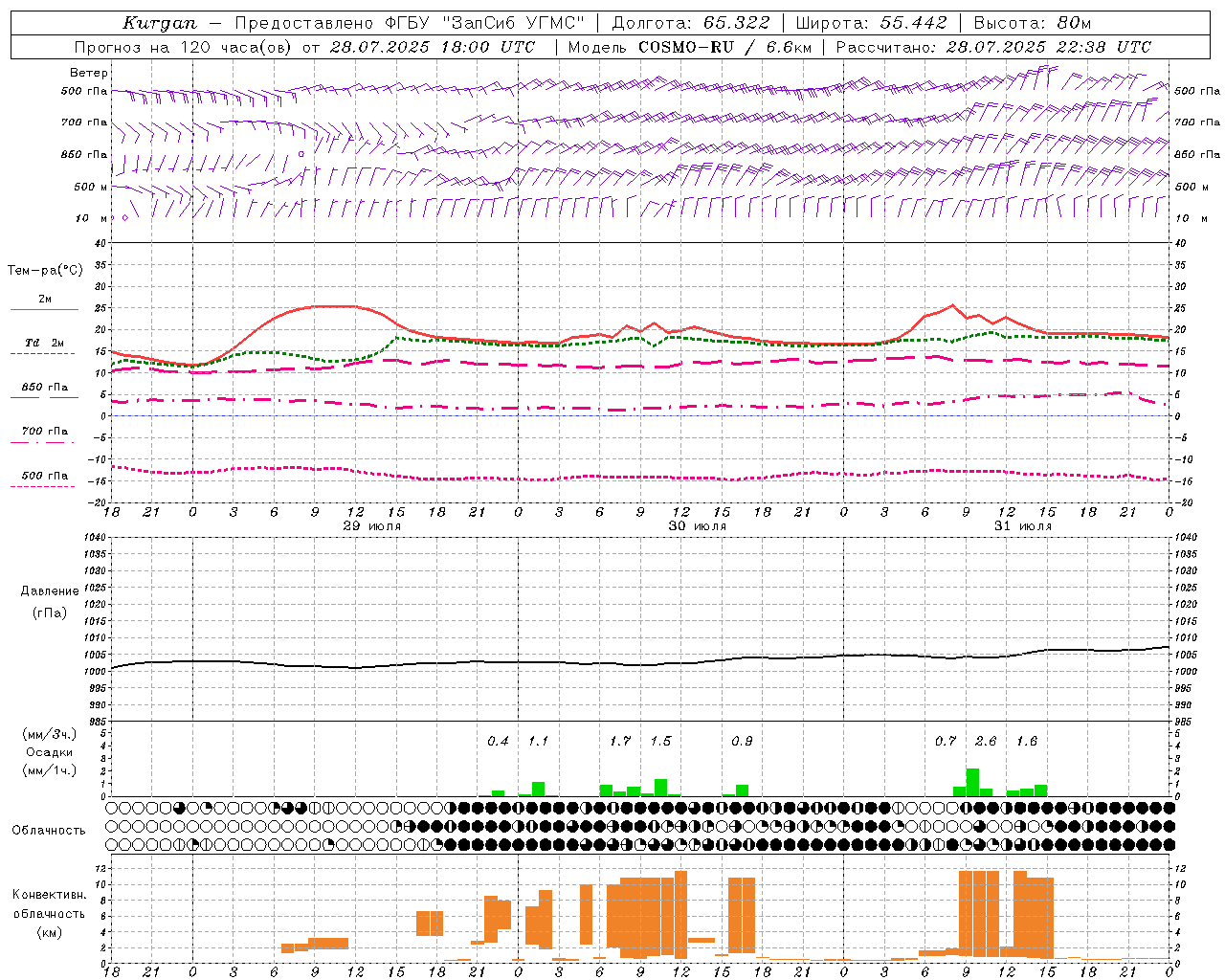
Task: Click the "(км)" unit label under convective cloudiness
Action: (x=49, y=931)
